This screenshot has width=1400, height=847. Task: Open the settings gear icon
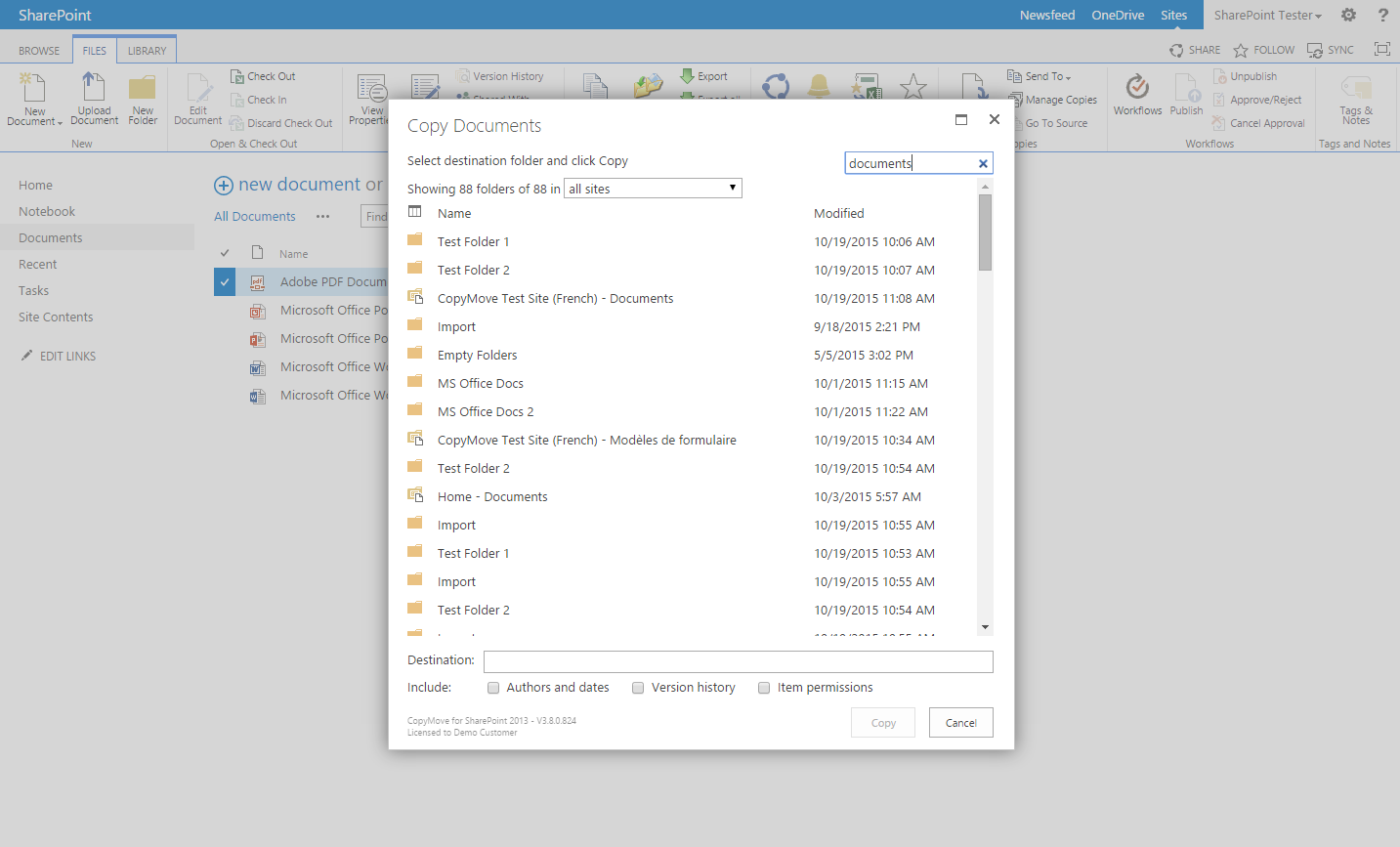(x=1349, y=15)
